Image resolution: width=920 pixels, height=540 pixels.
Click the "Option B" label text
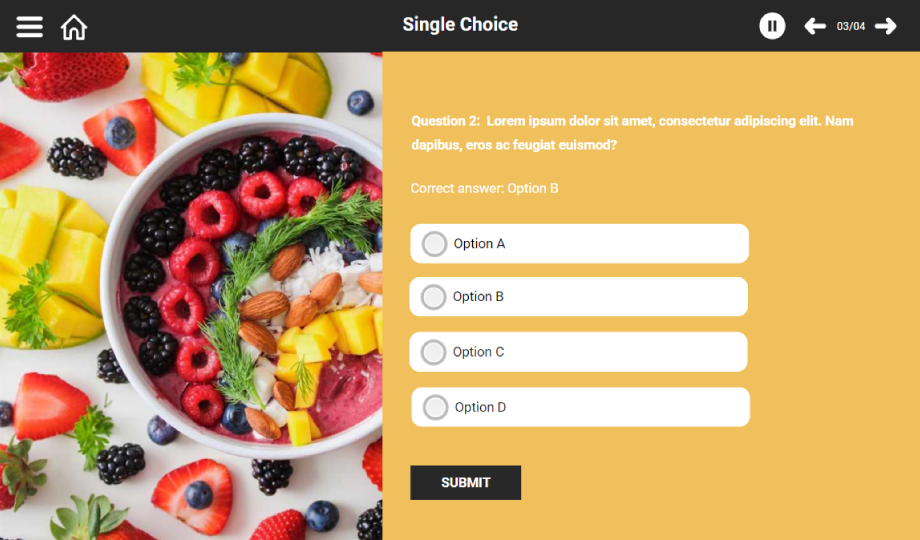[x=478, y=297]
